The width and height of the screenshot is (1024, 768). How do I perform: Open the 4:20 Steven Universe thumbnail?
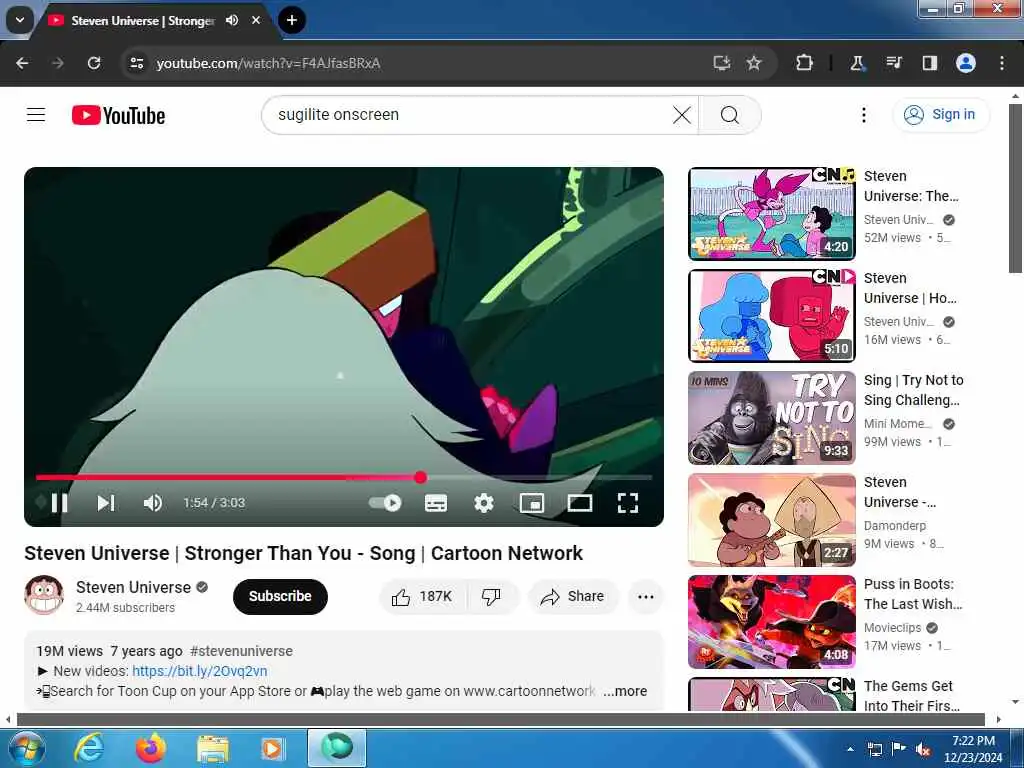[x=771, y=214]
